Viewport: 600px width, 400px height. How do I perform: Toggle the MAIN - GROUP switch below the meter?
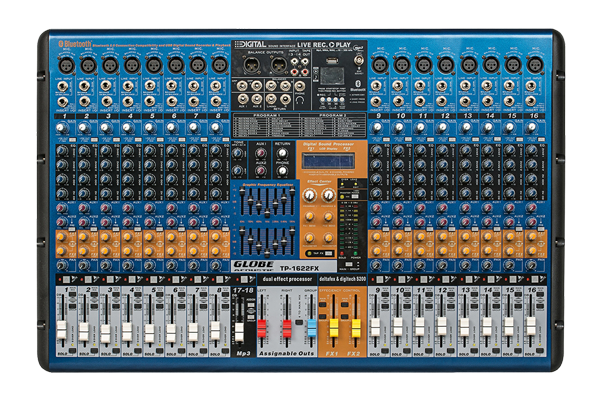(x=349, y=264)
